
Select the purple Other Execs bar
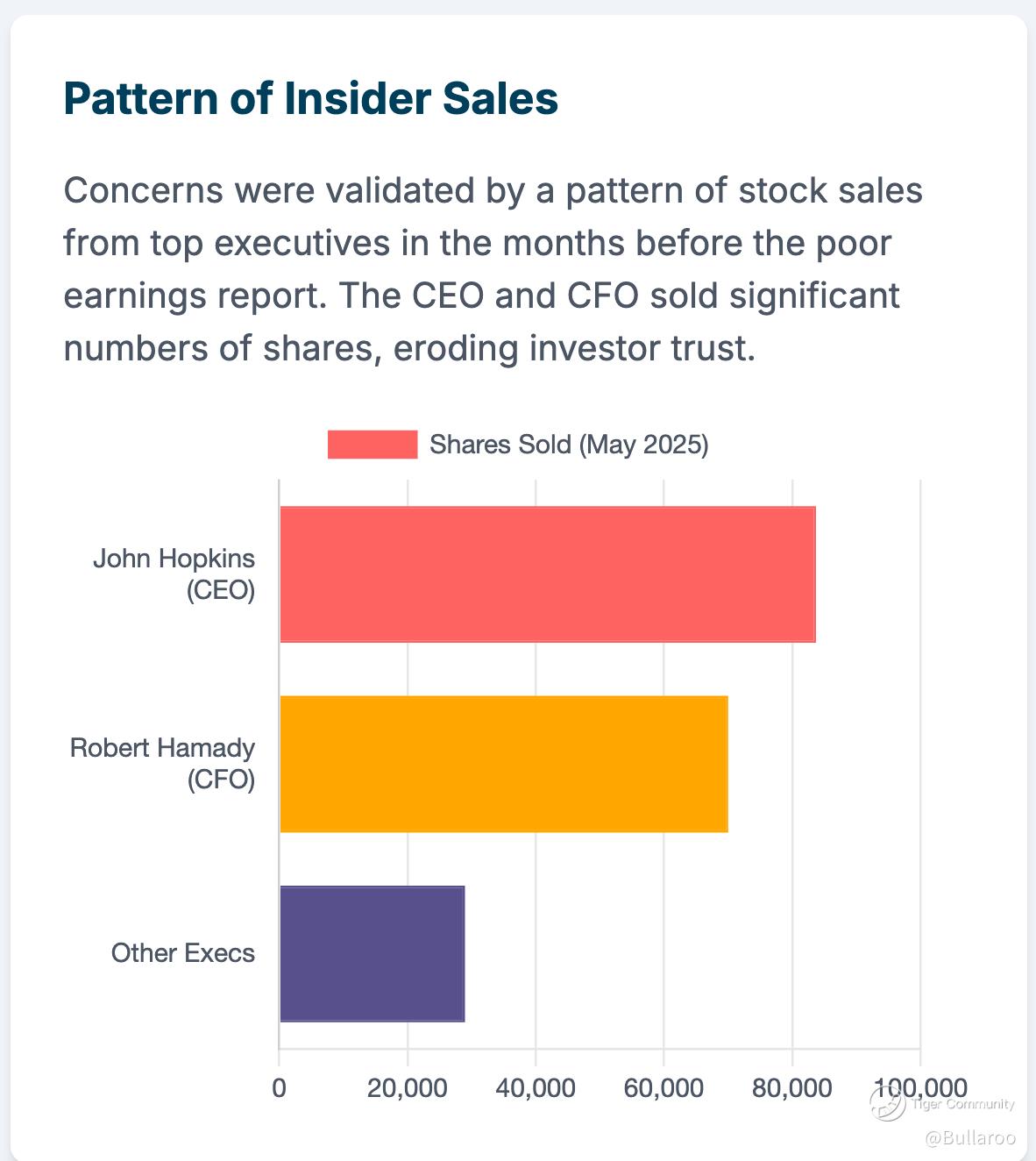pos(372,953)
